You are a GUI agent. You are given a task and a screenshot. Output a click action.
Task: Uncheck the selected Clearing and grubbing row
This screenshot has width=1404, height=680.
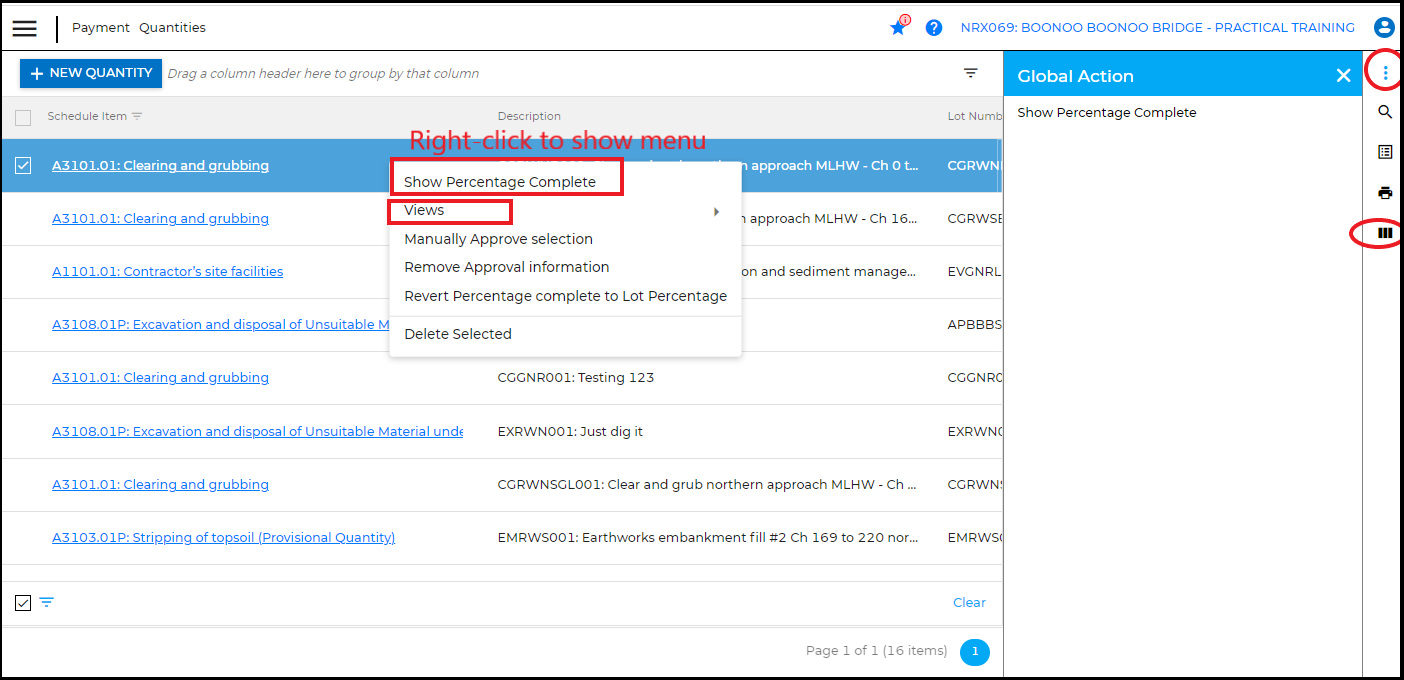[23, 165]
